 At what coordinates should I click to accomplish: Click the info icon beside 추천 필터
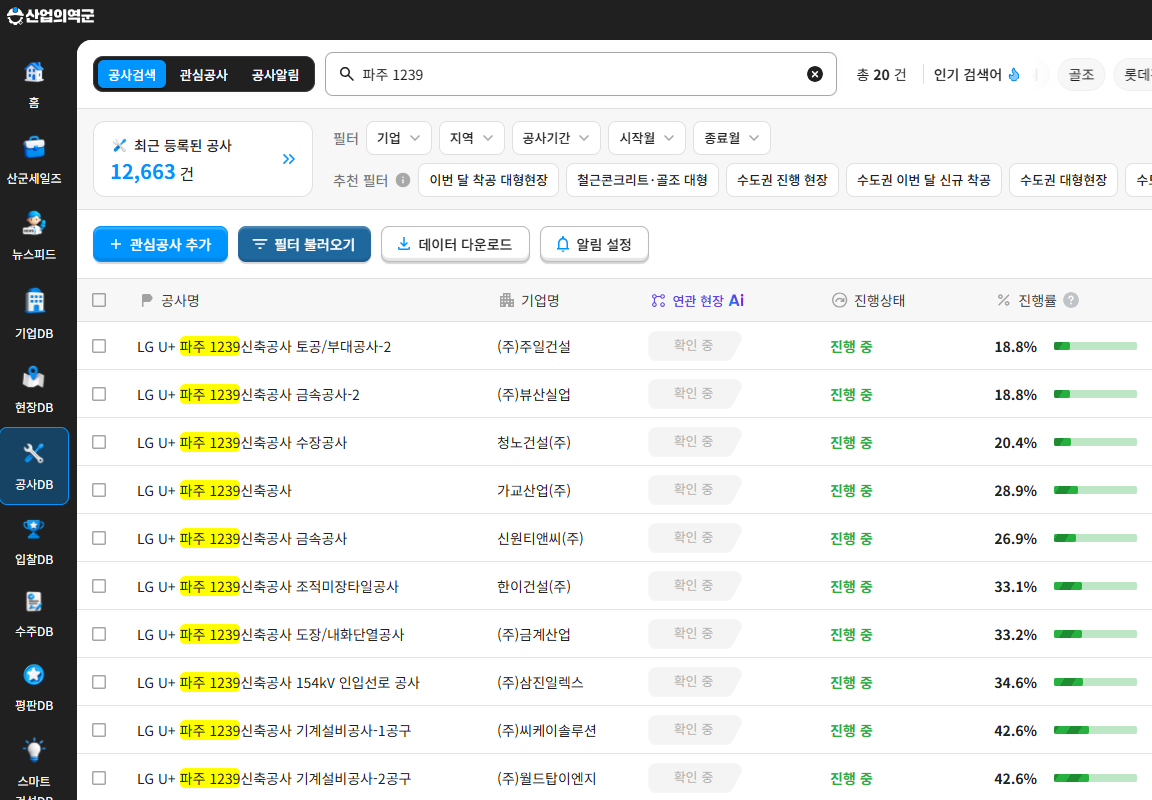[403, 180]
